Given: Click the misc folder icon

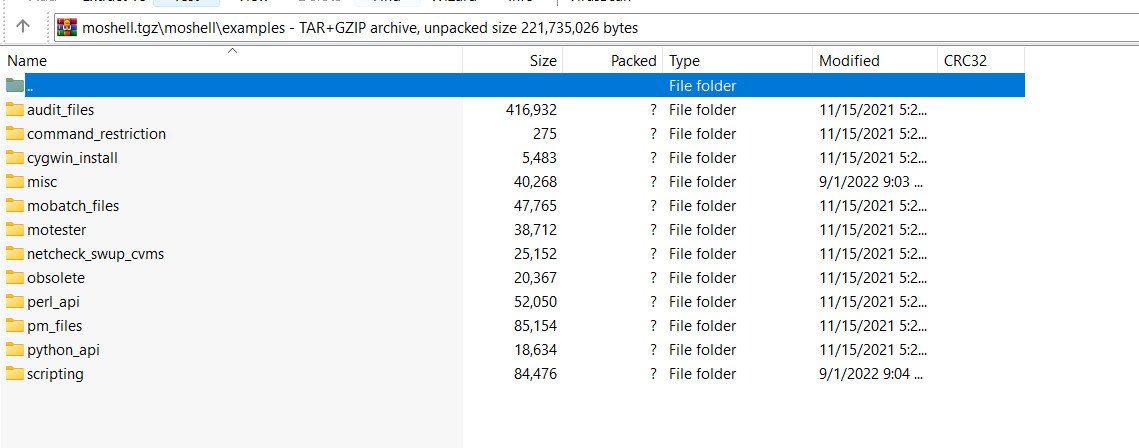Looking at the screenshot, I should tap(15, 182).
